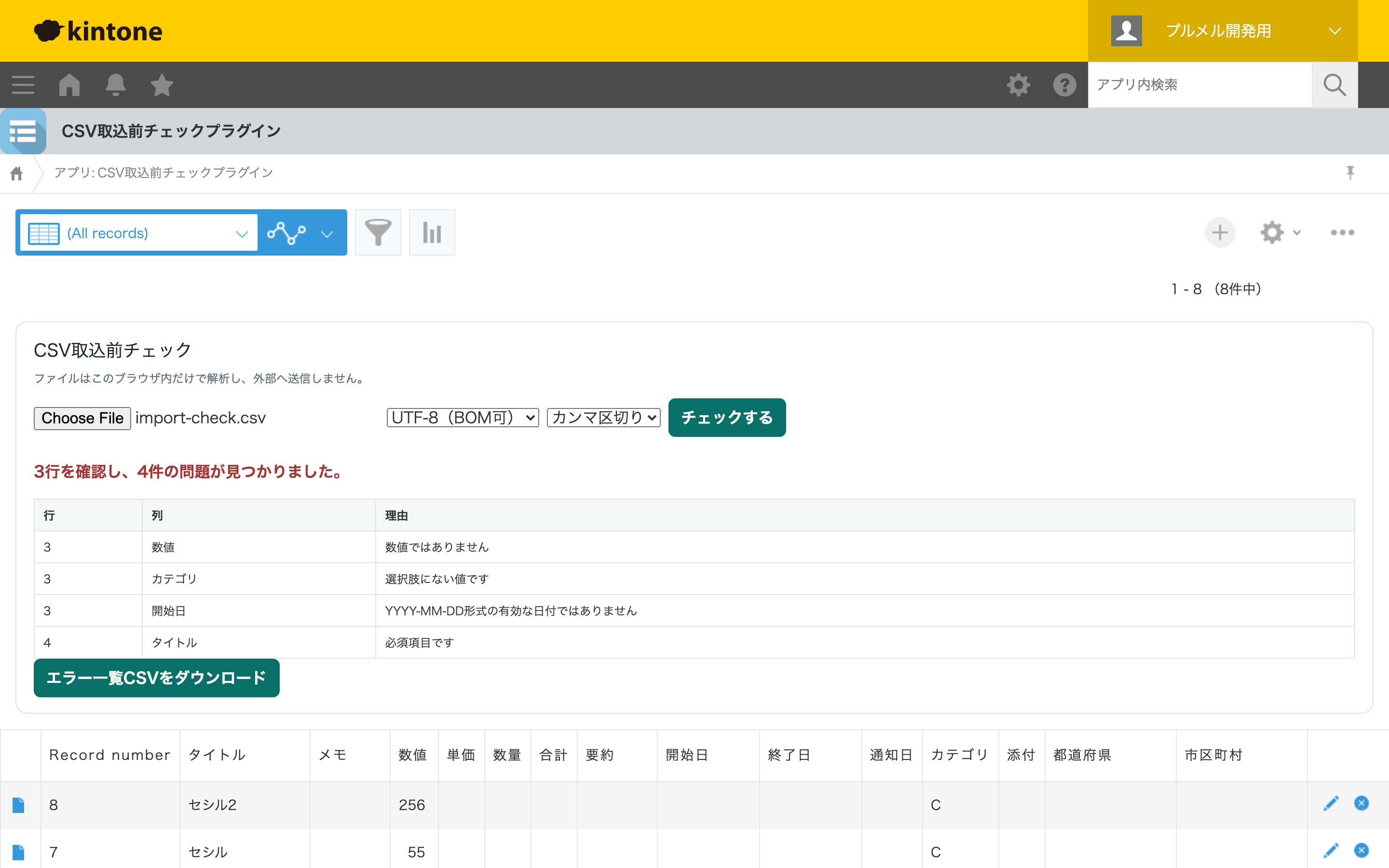The height and width of the screenshot is (868, 1389).
Task: Click the チェックする button
Action: (727, 417)
